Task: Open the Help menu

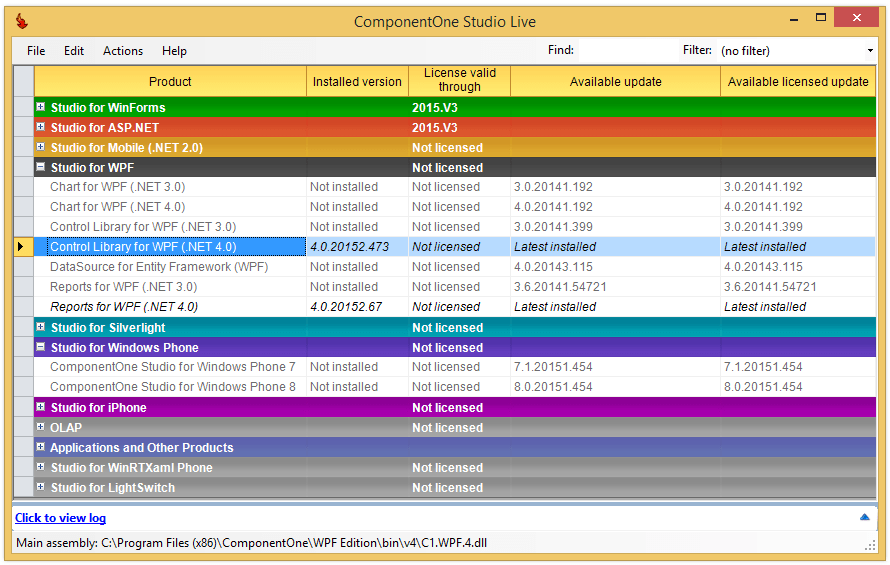Action: 174,51
